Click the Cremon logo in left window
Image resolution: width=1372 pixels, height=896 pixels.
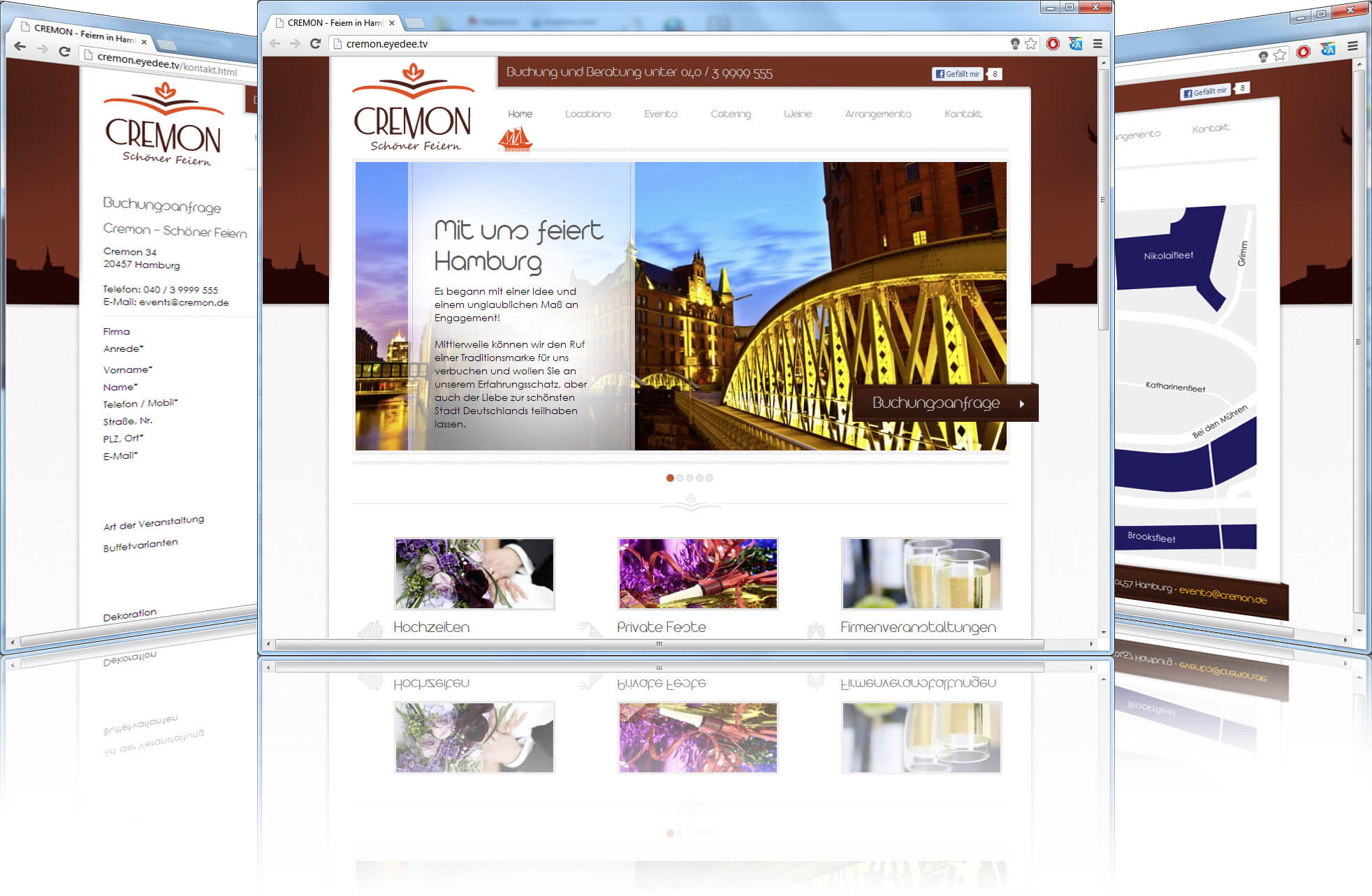tap(163, 124)
